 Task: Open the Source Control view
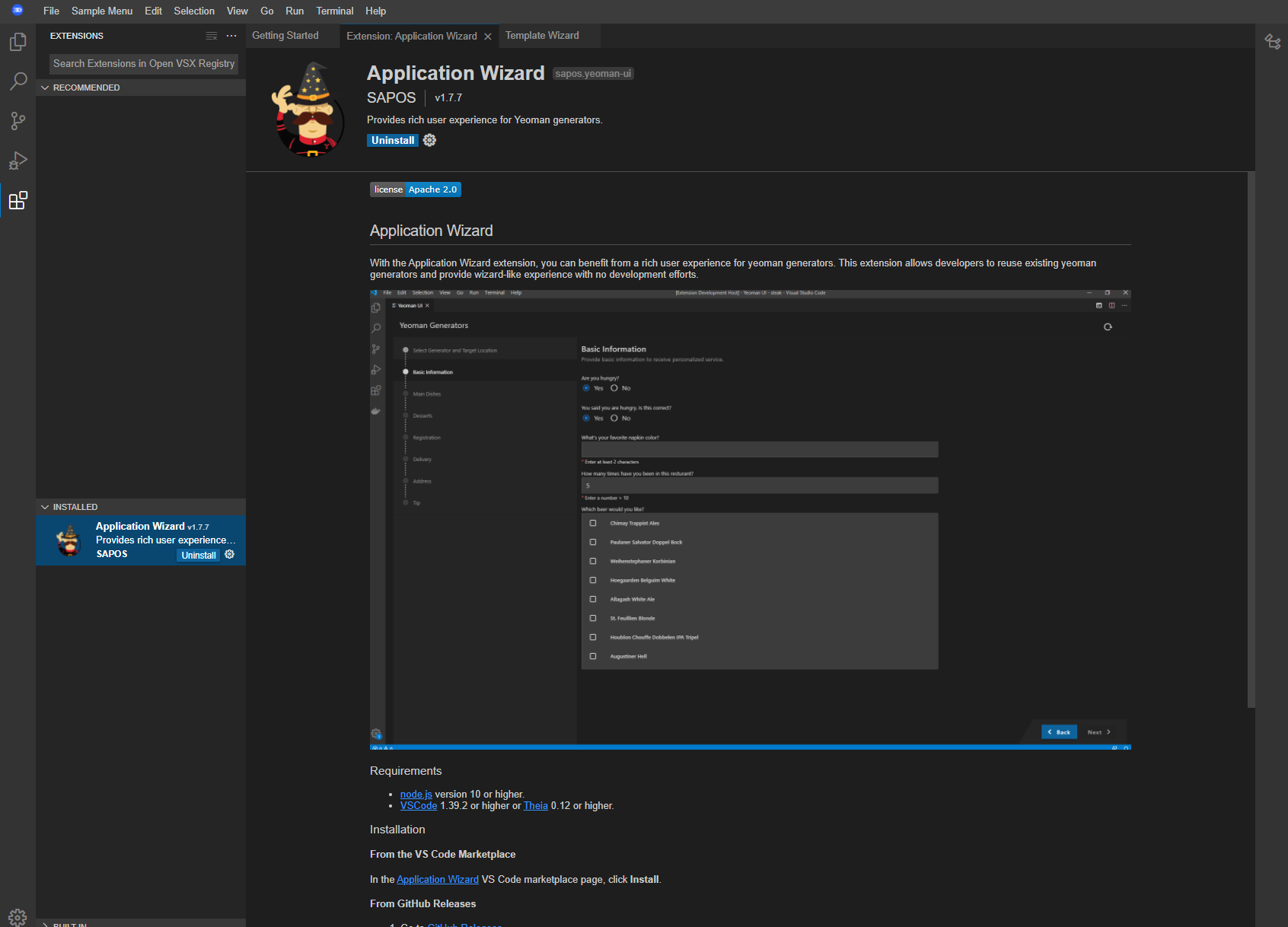pyautogui.click(x=18, y=120)
